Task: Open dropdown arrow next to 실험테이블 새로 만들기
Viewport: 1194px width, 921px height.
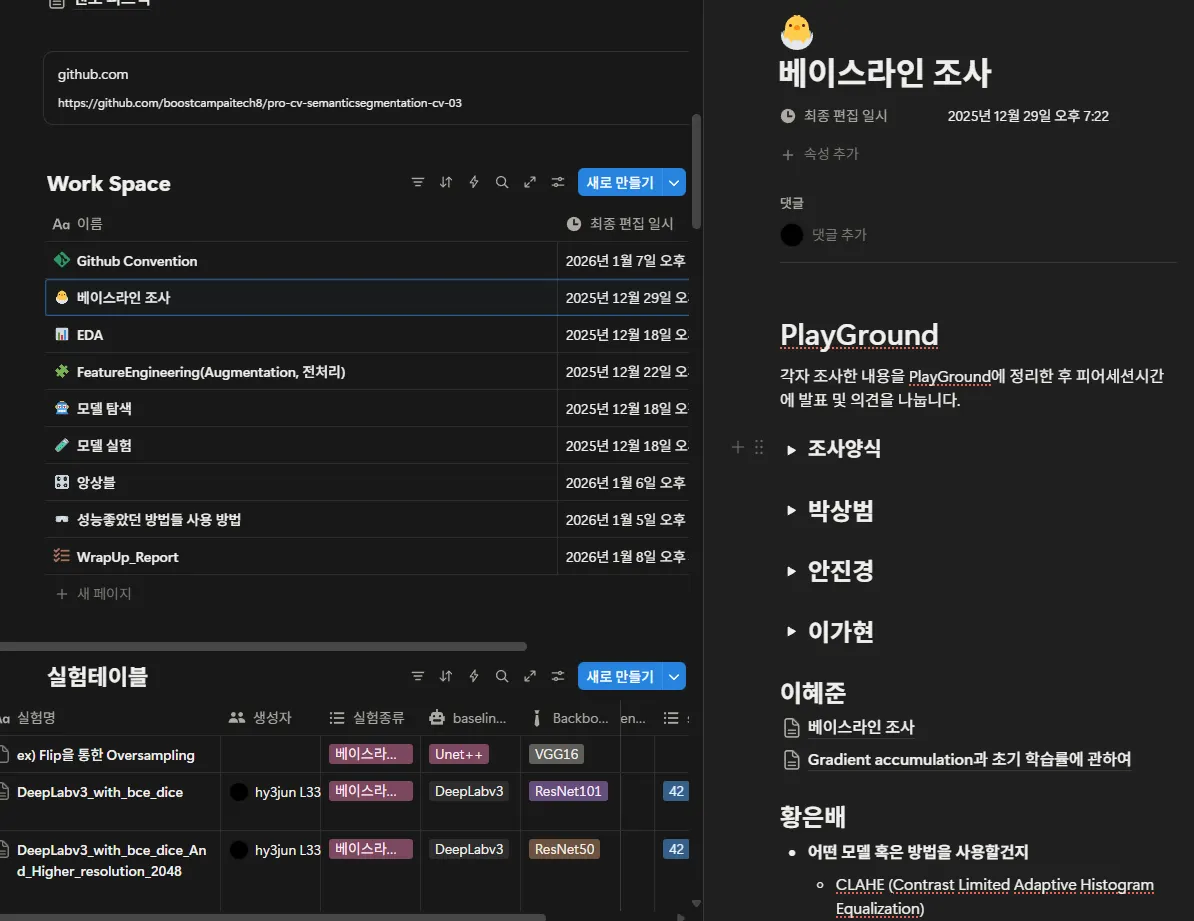Action: [674, 676]
